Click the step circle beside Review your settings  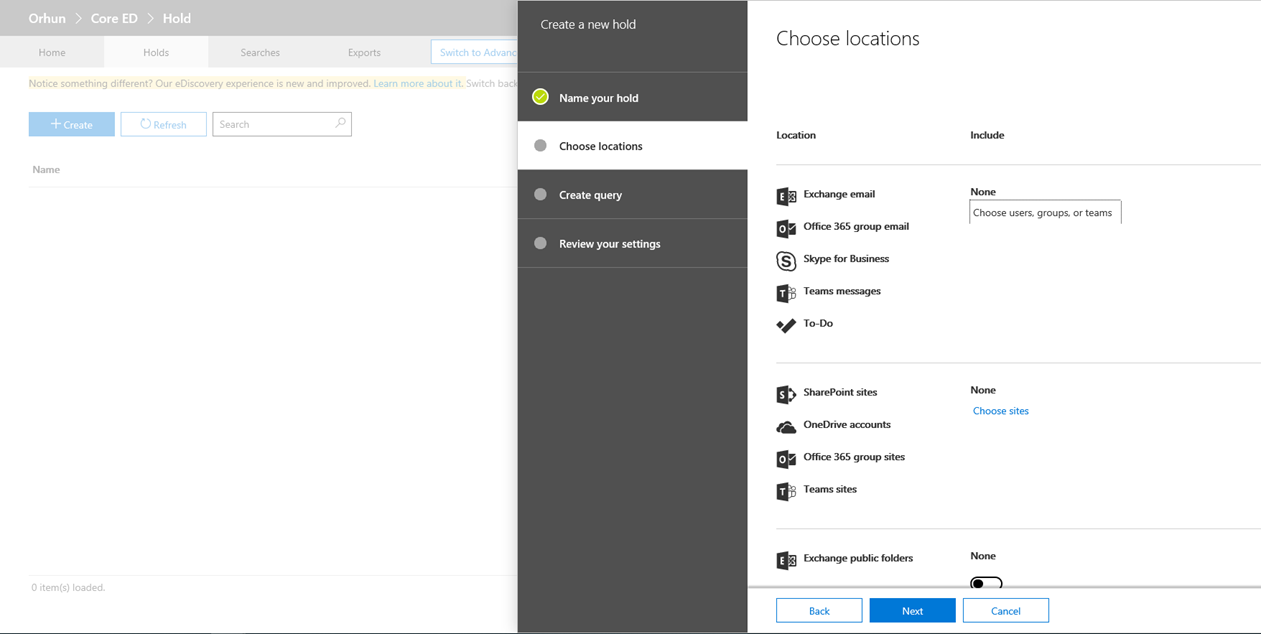(x=540, y=243)
